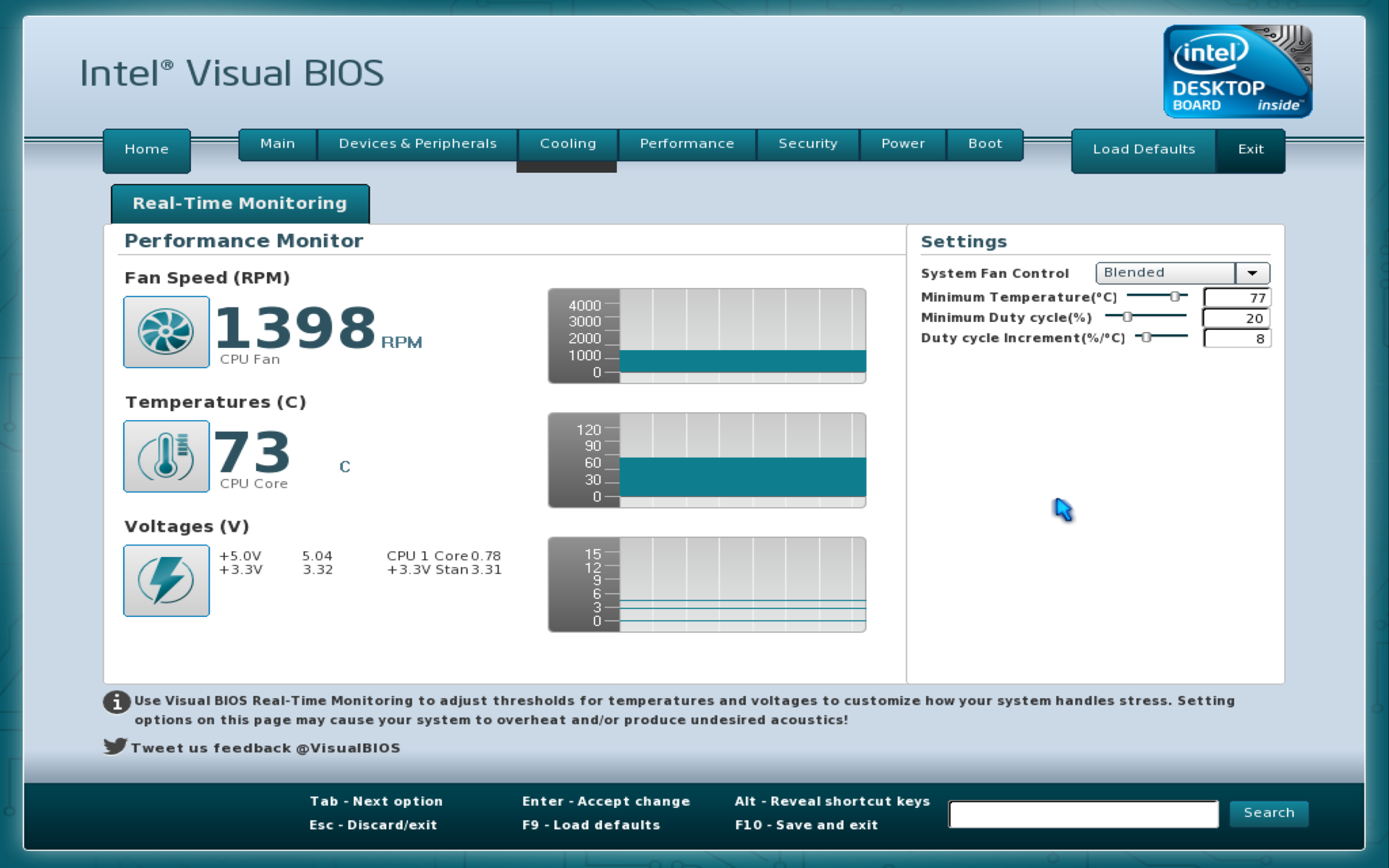Select the Real-Time Monitoring subtab
This screenshot has width=1389, height=868.
tap(240, 204)
